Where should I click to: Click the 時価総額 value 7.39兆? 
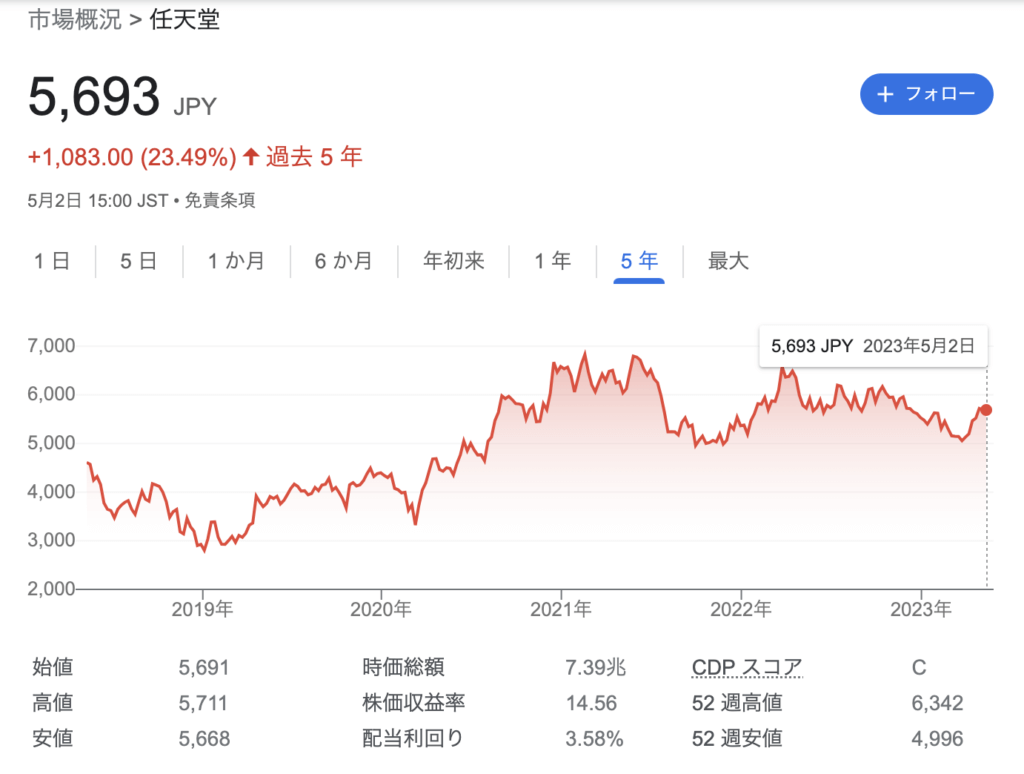point(596,667)
